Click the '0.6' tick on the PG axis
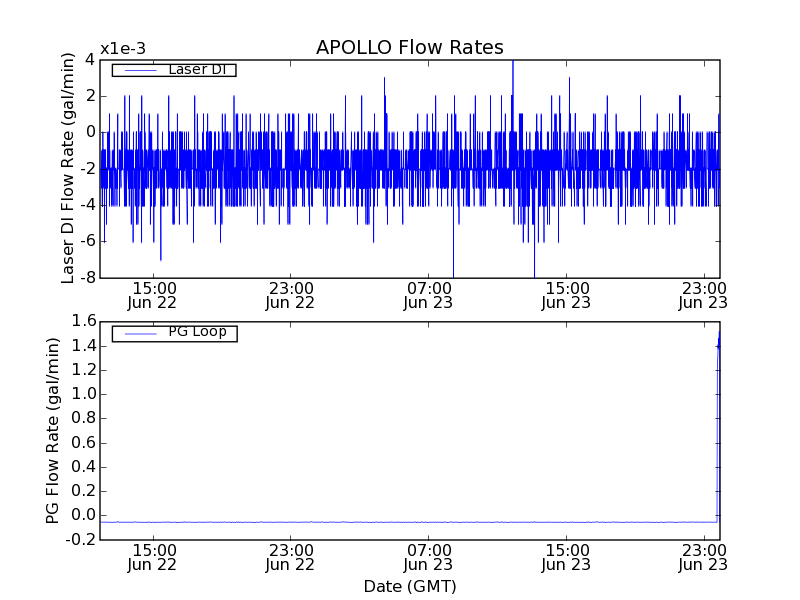The width and height of the screenshot is (800, 600). tap(83, 443)
